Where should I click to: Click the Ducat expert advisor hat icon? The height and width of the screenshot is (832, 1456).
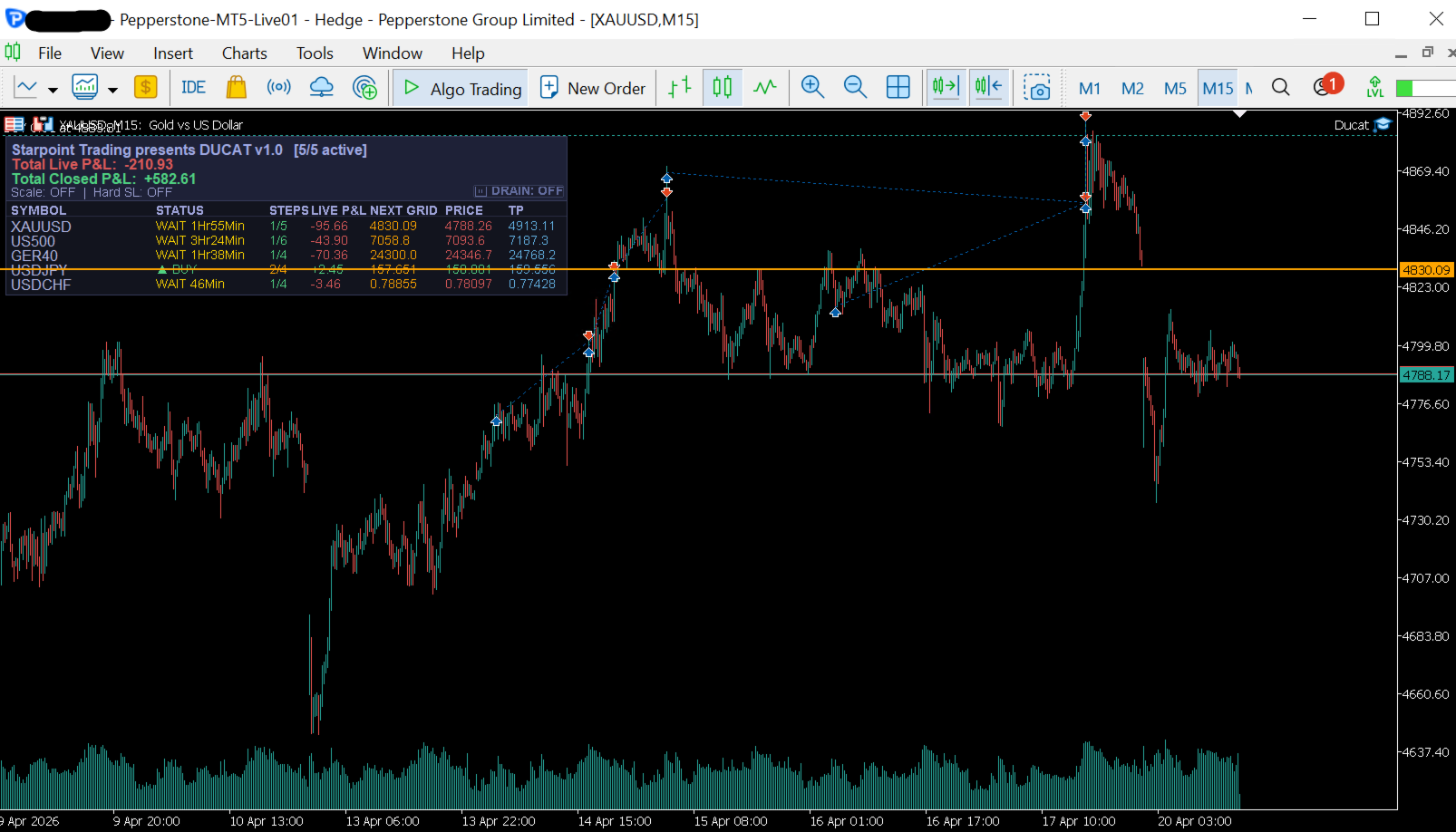tap(1383, 125)
